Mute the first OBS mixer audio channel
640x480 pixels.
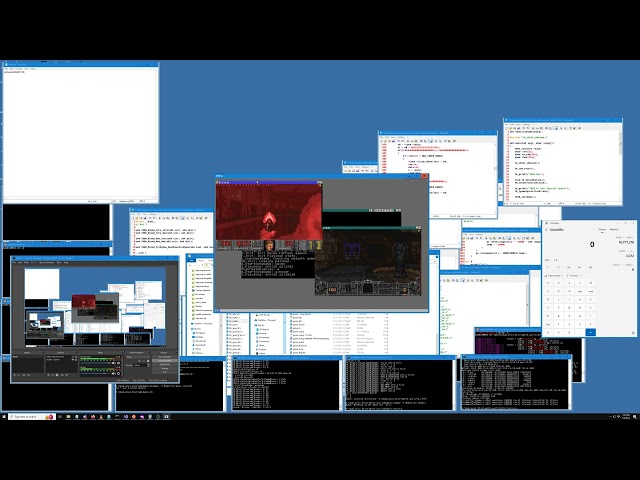(x=113, y=363)
